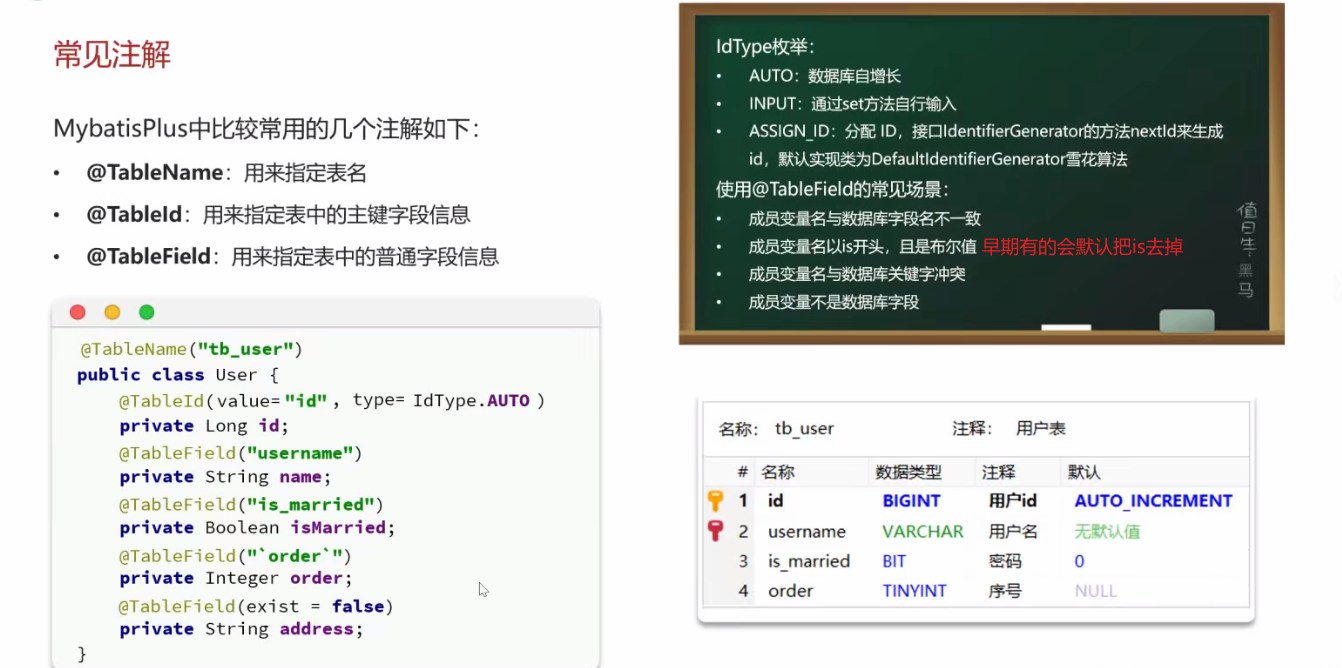Click the 注释 column header in the grid
Screen dimensions: 1342x668
point(998,471)
